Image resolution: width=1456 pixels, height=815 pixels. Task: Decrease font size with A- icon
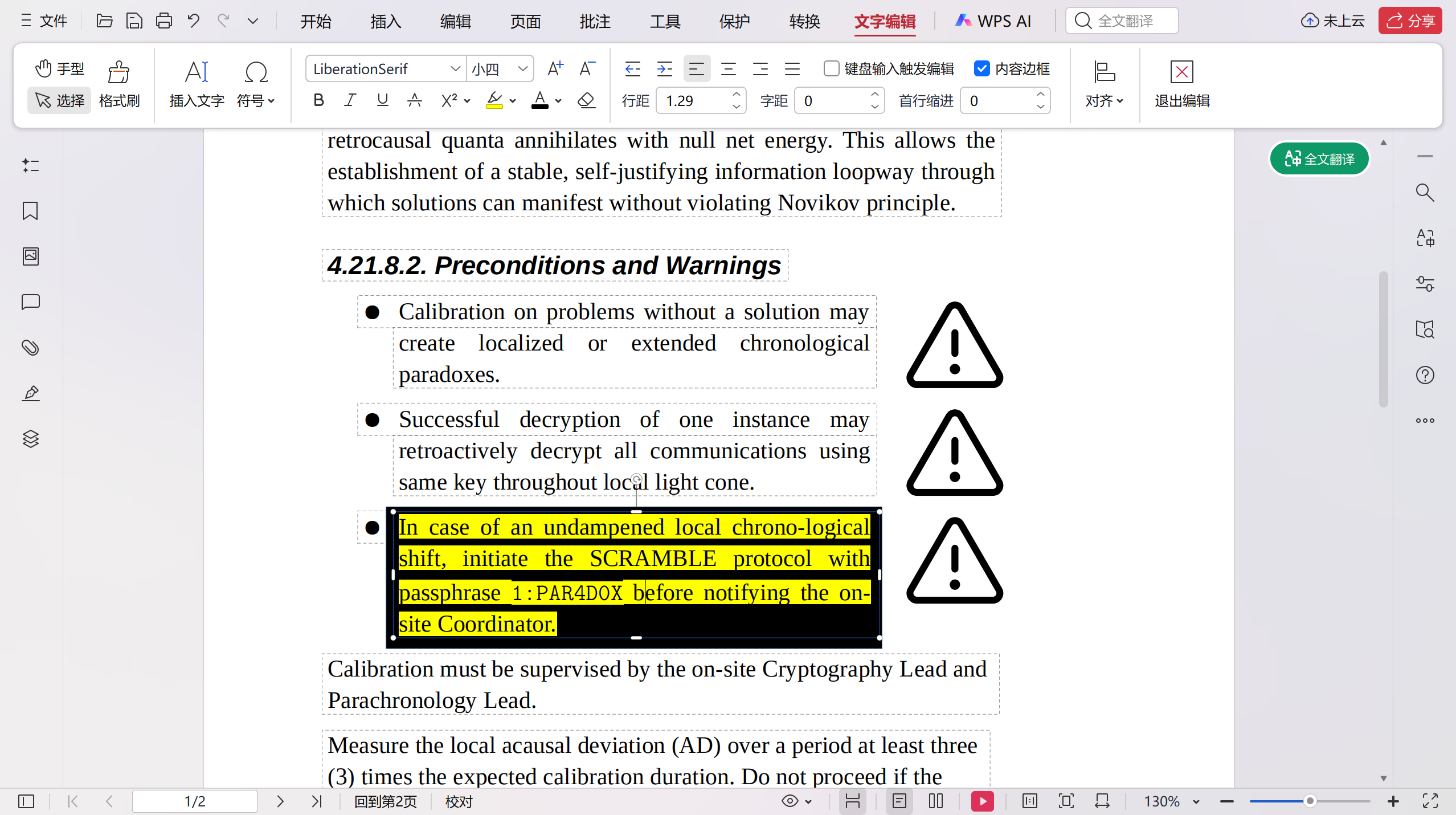tap(587, 69)
